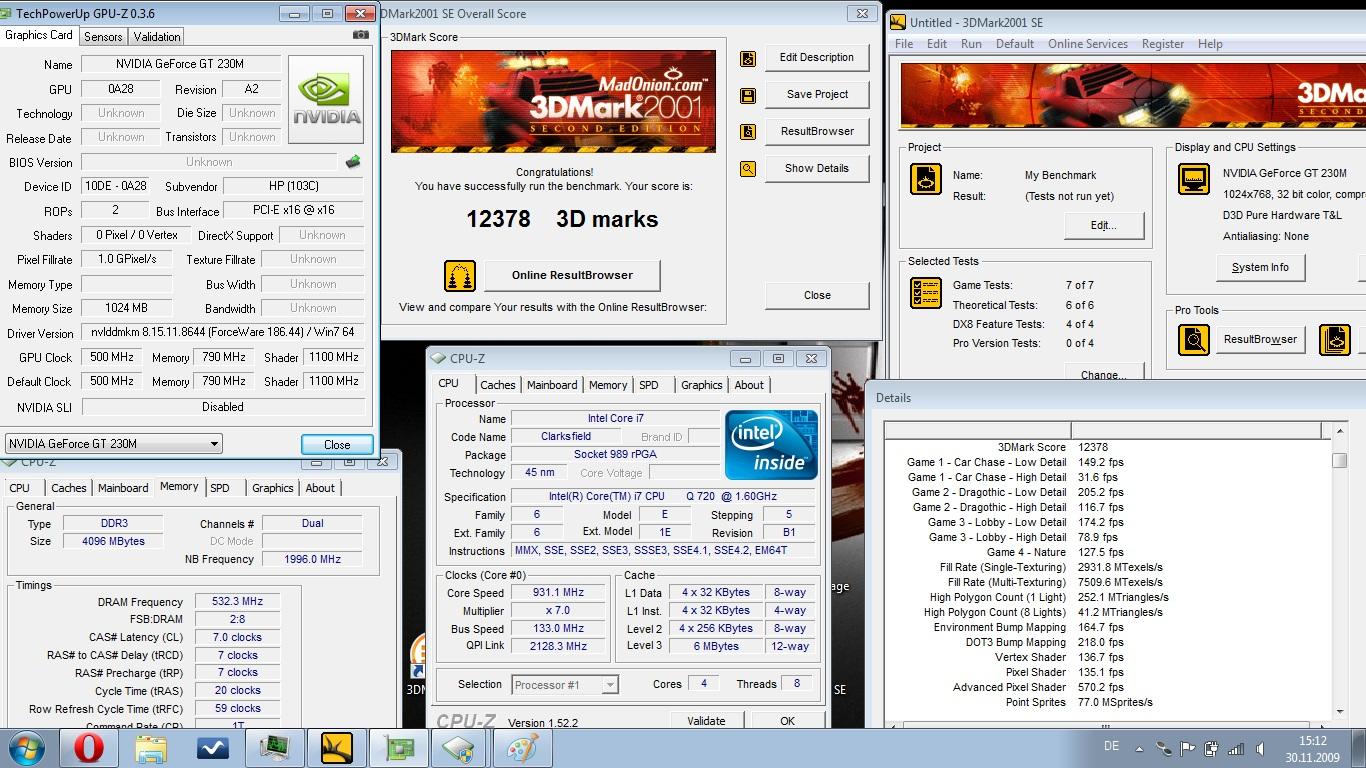
Task: Open the Graphics tab in rear CPU-Z Memory window
Action: pos(272,488)
